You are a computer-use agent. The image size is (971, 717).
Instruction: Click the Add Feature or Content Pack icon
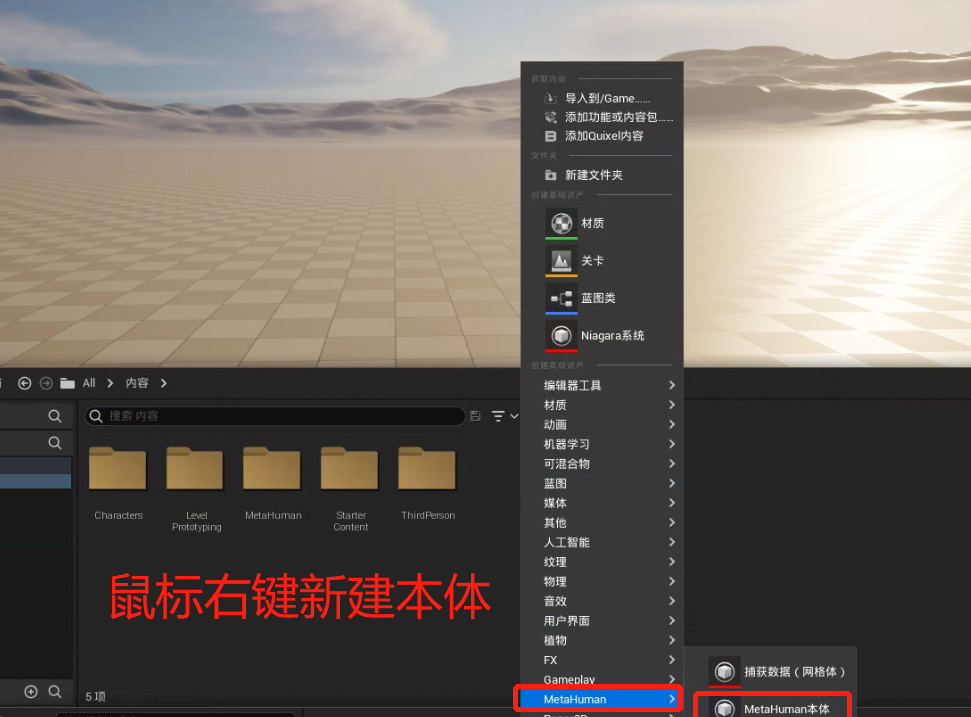pyautogui.click(x=550, y=117)
